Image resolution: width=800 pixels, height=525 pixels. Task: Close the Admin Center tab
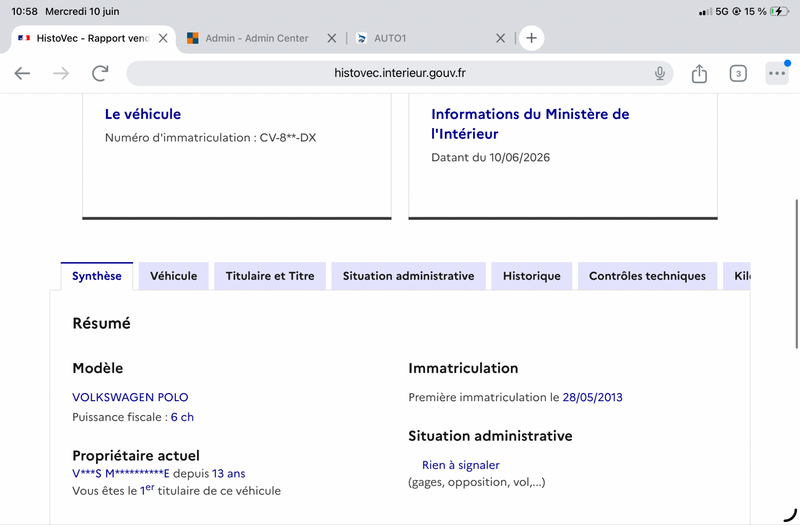332,38
